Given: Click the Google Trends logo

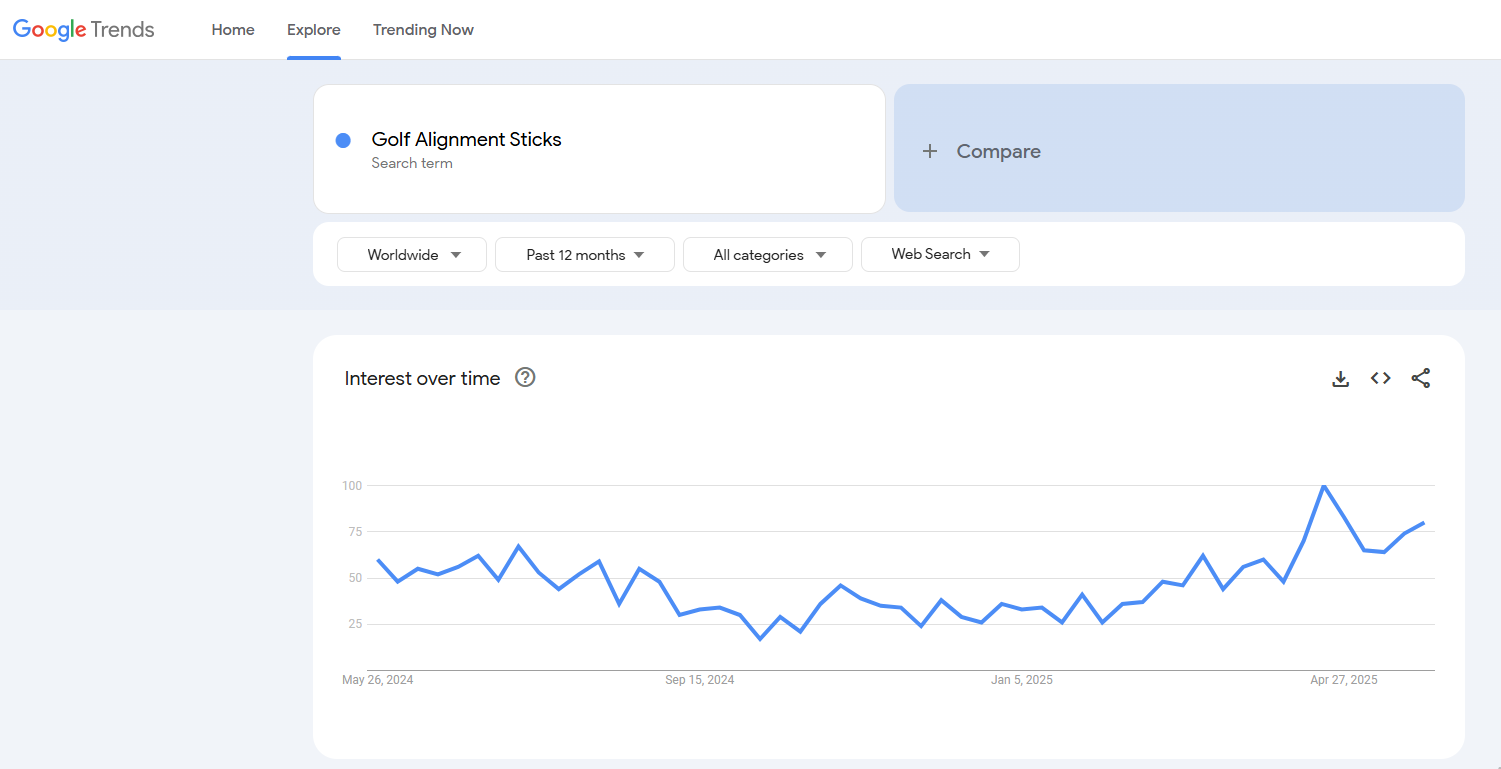Looking at the screenshot, I should click(x=84, y=30).
